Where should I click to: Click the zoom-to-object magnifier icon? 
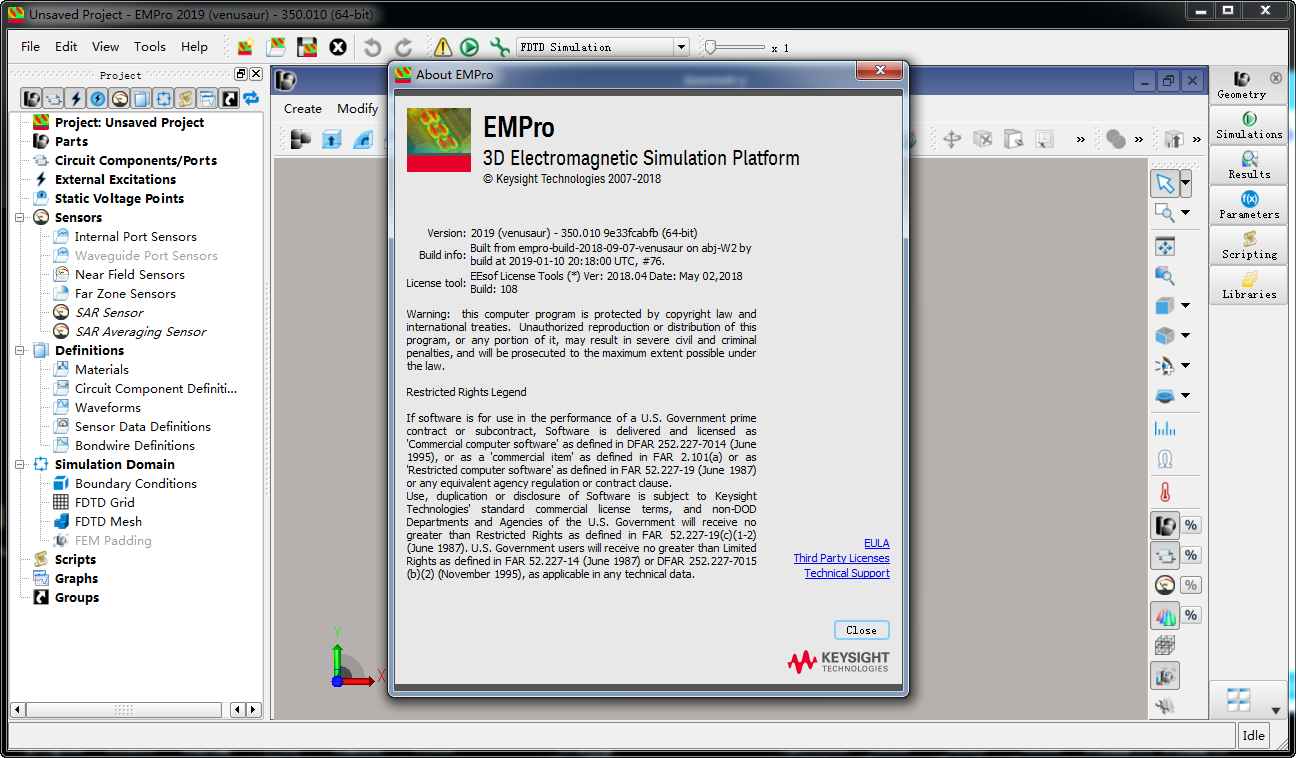[1165, 276]
